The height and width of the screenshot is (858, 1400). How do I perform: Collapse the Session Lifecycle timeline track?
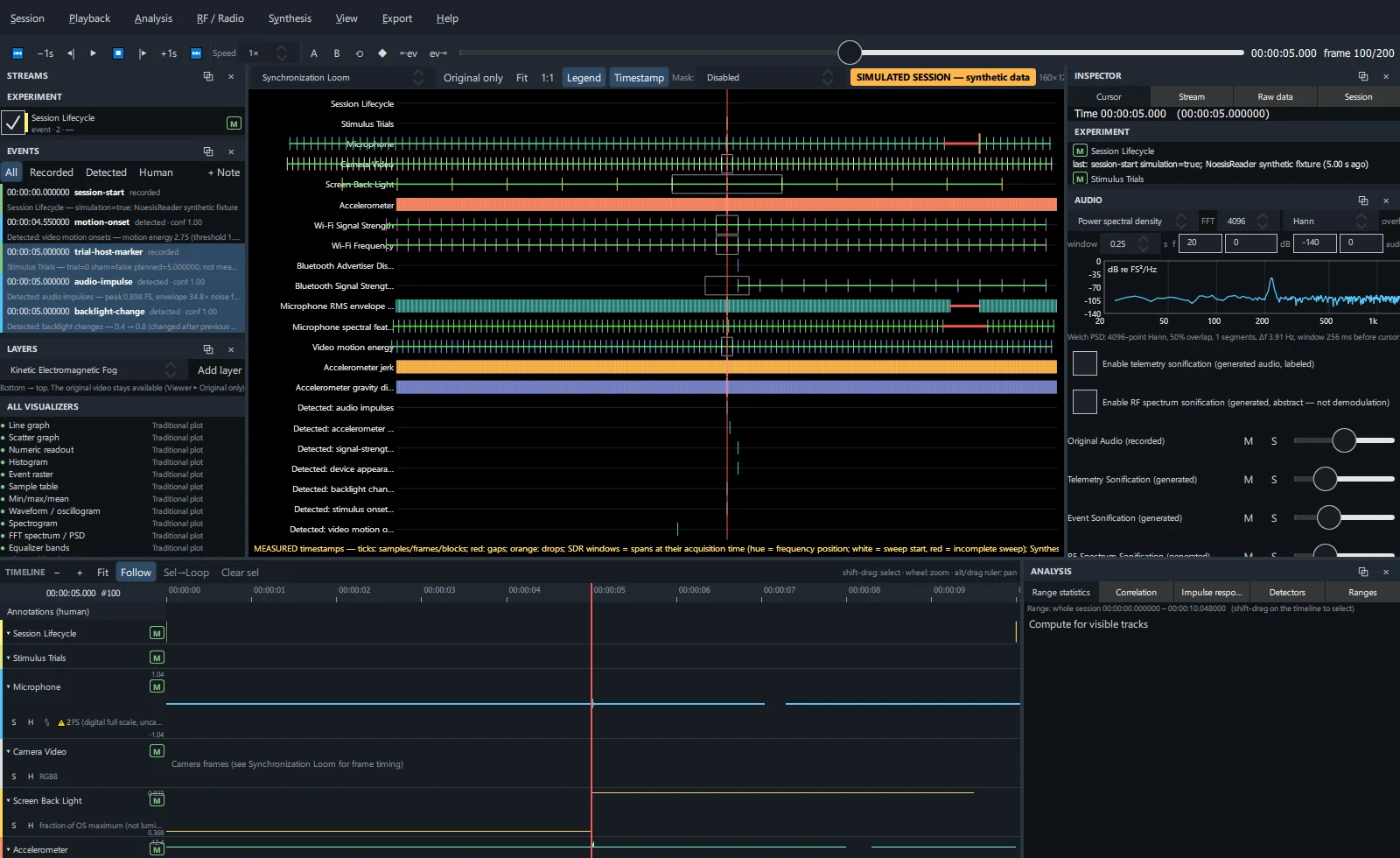point(9,634)
